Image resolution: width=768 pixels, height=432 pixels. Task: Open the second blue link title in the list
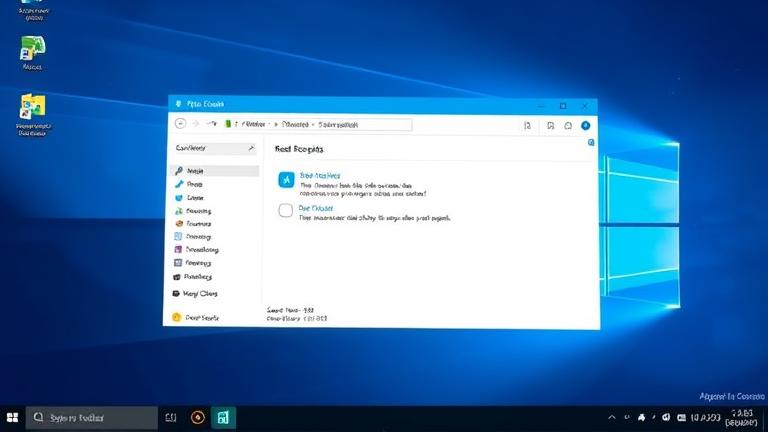(x=316, y=208)
